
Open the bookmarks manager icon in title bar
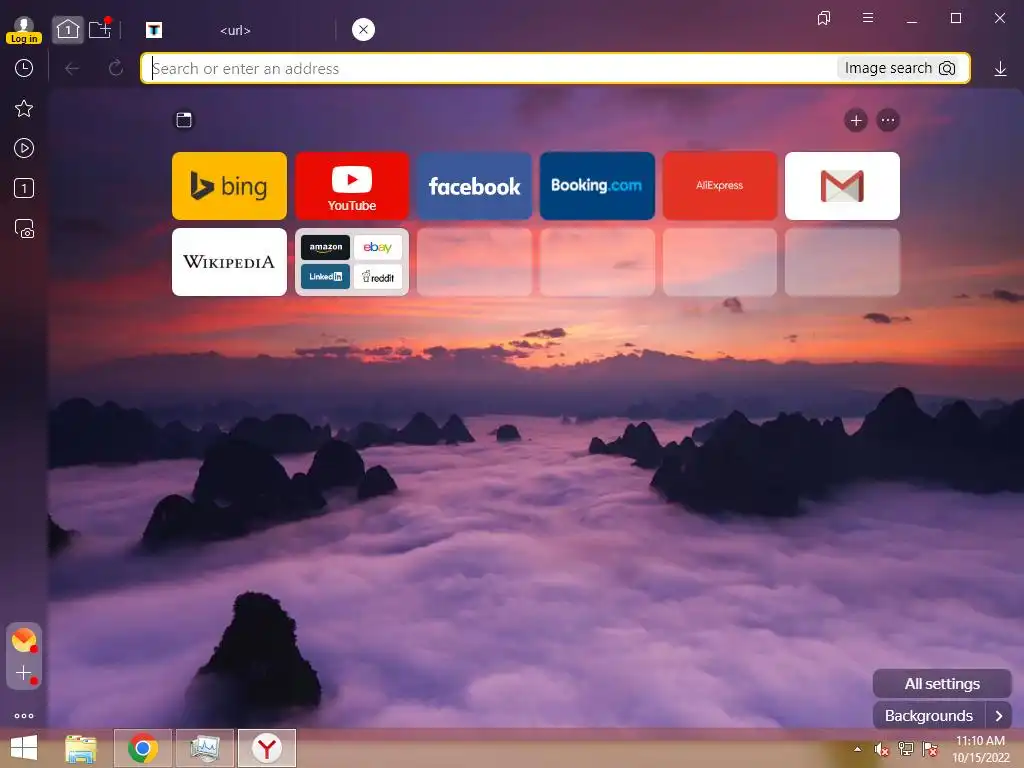(x=824, y=18)
